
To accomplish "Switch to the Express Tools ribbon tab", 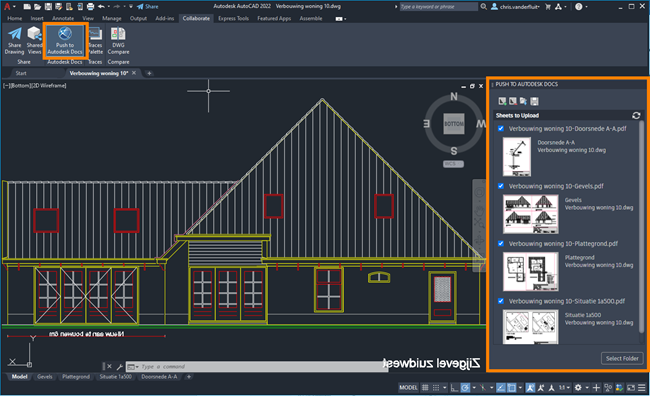I will (233, 18).
